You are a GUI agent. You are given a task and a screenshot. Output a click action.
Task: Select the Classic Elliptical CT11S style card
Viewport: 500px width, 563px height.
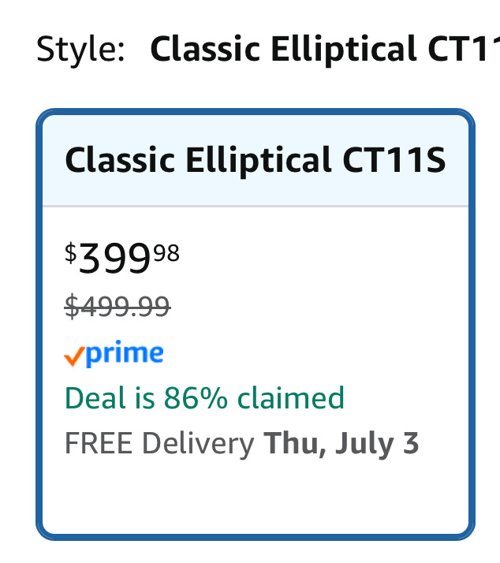(x=255, y=324)
